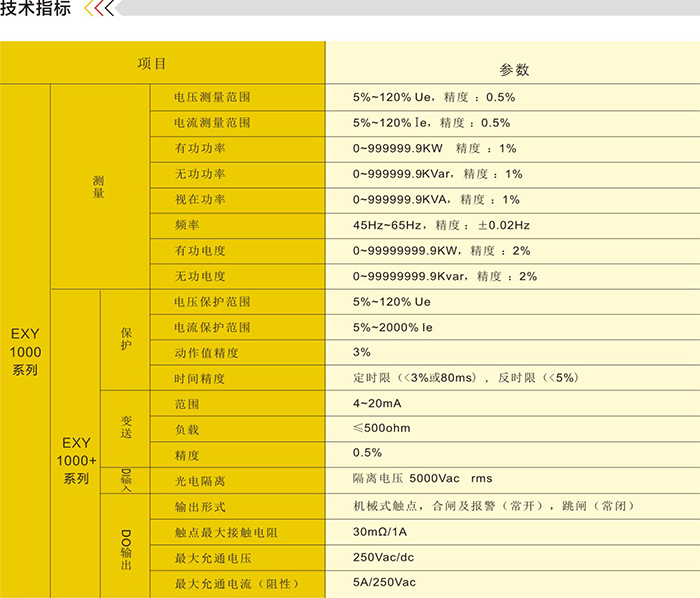
Task: Click the 变送 category cell
Action: click(x=126, y=427)
